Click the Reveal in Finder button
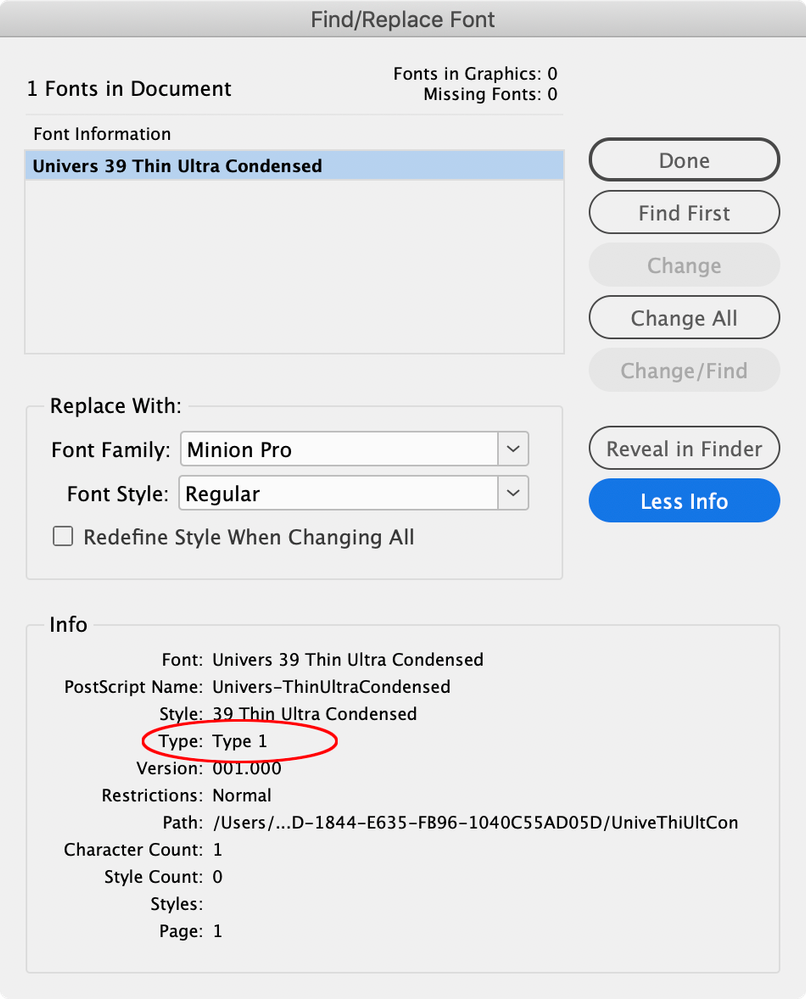 click(684, 449)
